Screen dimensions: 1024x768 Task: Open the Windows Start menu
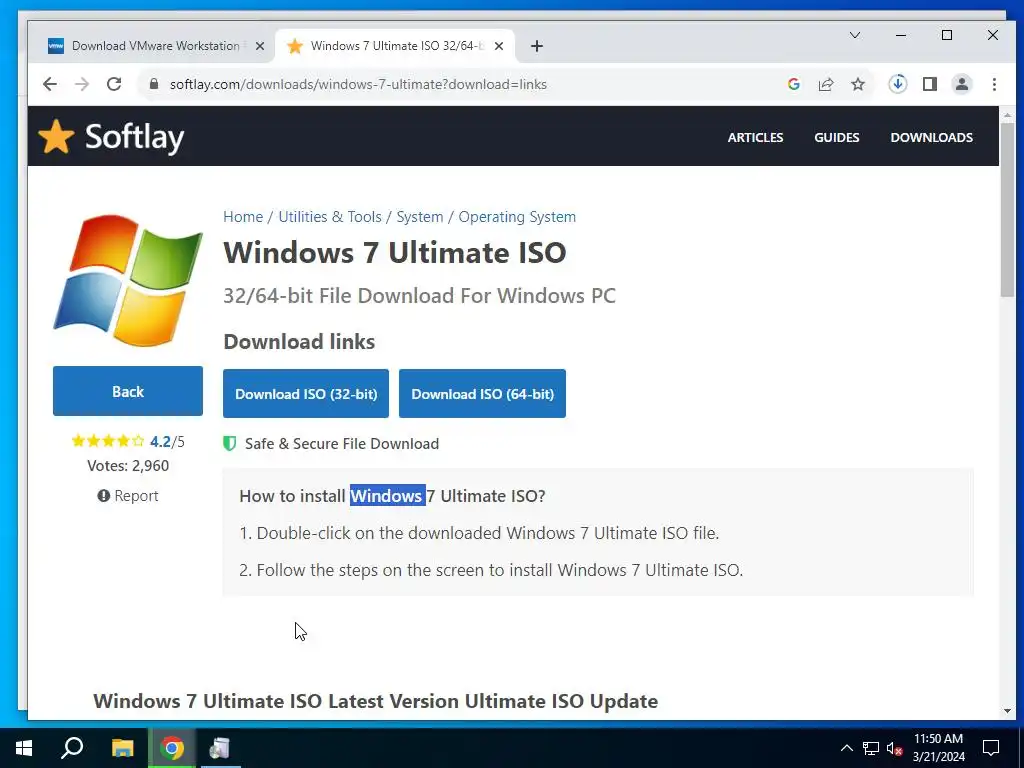click(x=24, y=748)
